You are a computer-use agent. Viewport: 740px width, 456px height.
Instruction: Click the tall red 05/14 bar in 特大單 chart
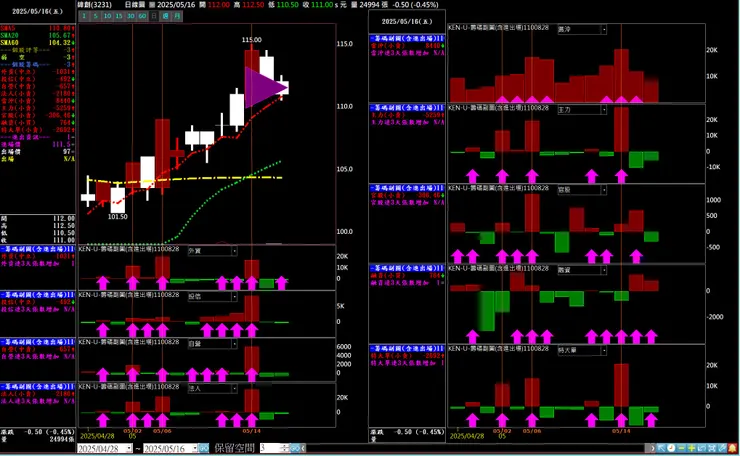[x=621, y=385]
